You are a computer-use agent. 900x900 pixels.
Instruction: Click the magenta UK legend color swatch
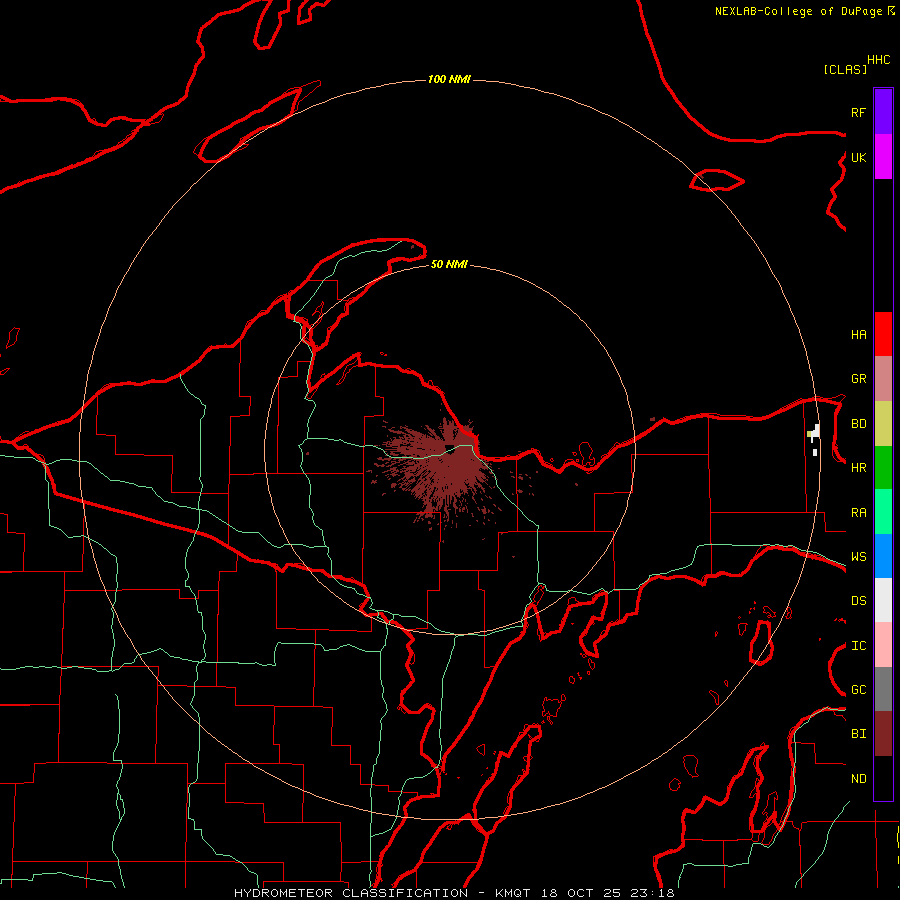[883, 157]
